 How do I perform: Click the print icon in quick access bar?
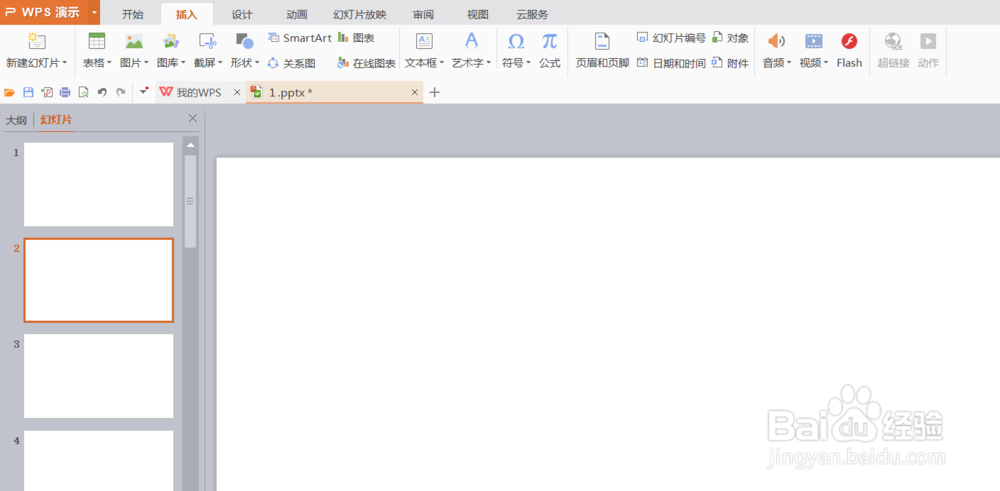pos(65,92)
